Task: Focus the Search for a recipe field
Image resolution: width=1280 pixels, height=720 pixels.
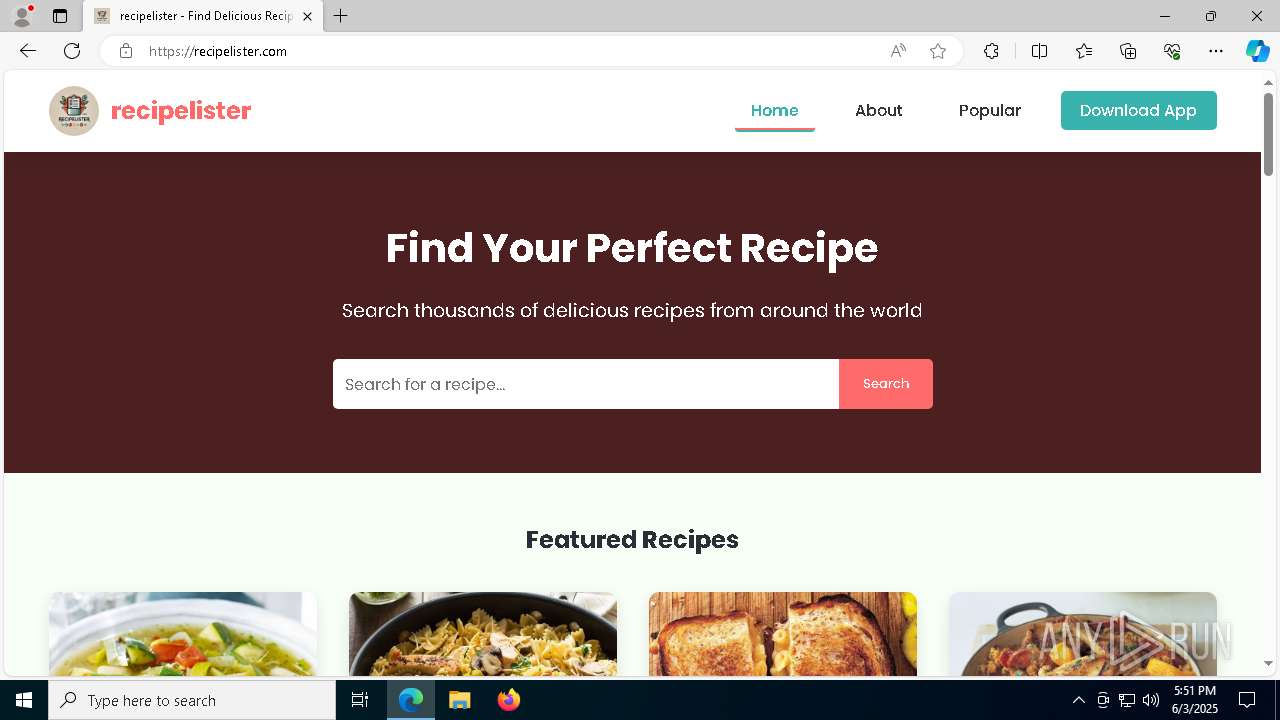Action: pos(586,384)
